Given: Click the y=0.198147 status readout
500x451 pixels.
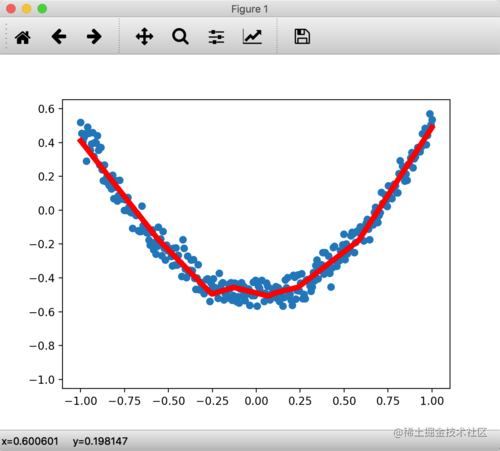Looking at the screenshot, I should pyautogui.click(x=100, y=441).
